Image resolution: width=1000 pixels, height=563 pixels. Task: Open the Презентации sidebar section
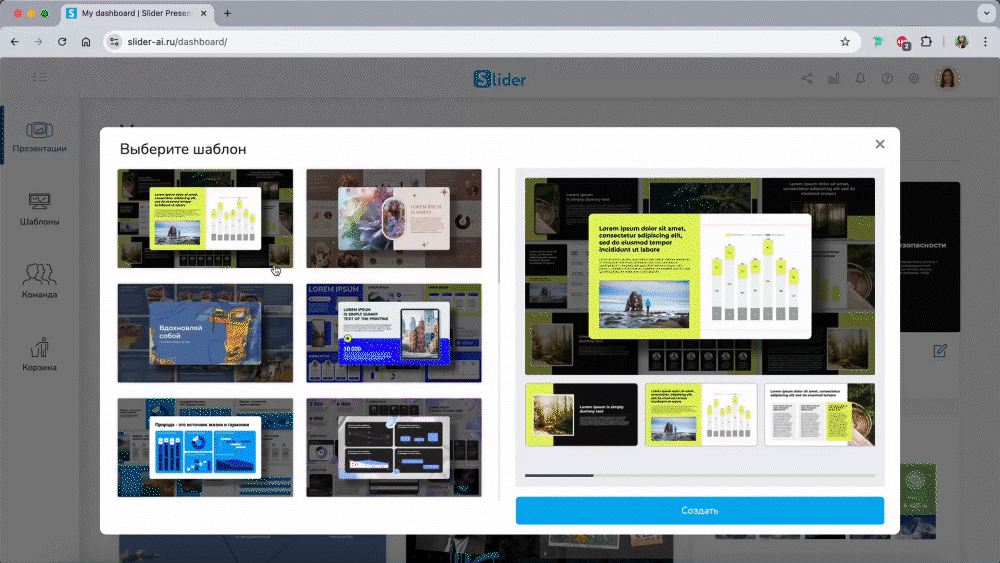point(39,137)
